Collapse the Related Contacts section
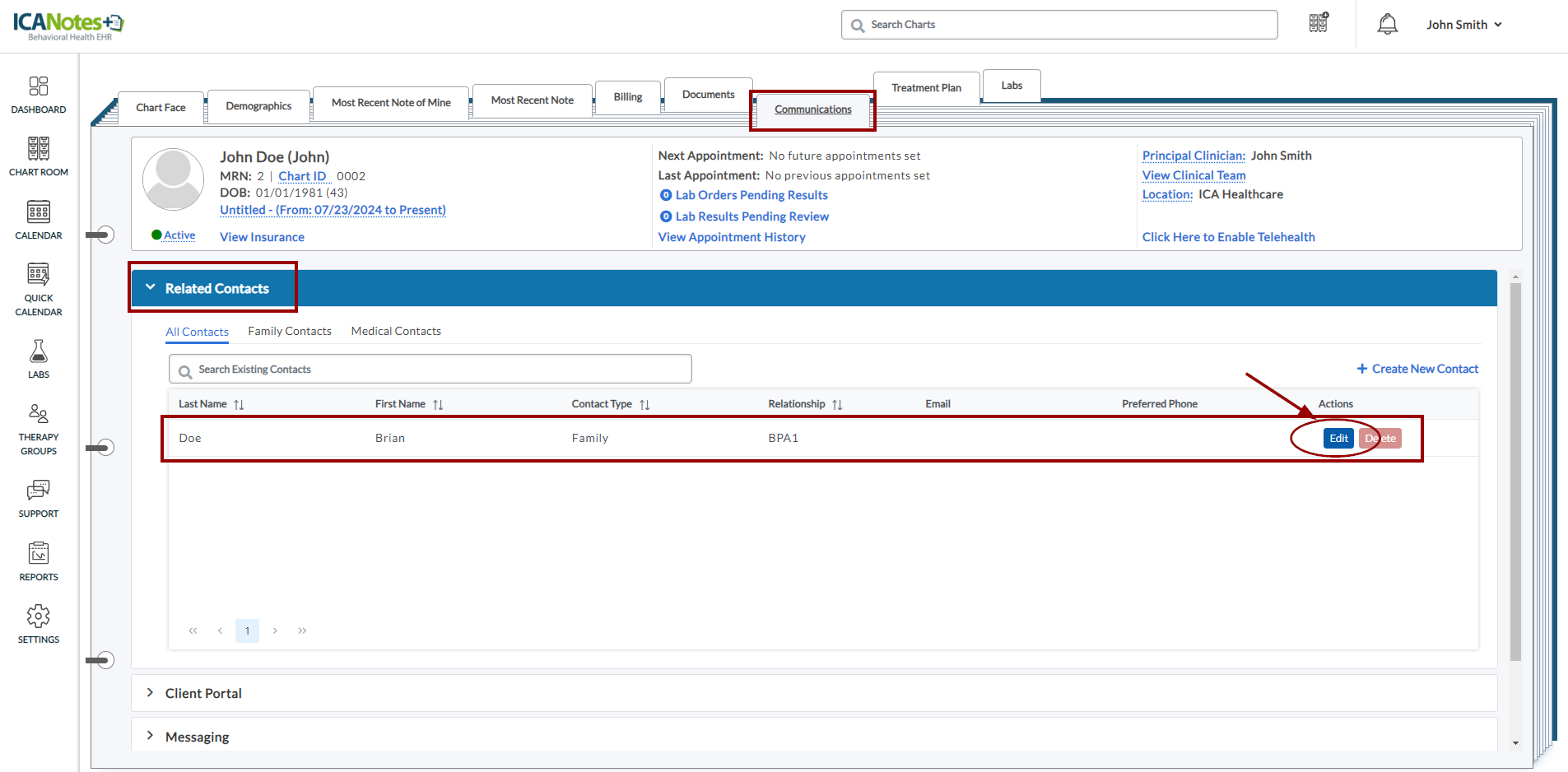The width and height of the screenshot is (1568, 772). 151,288
